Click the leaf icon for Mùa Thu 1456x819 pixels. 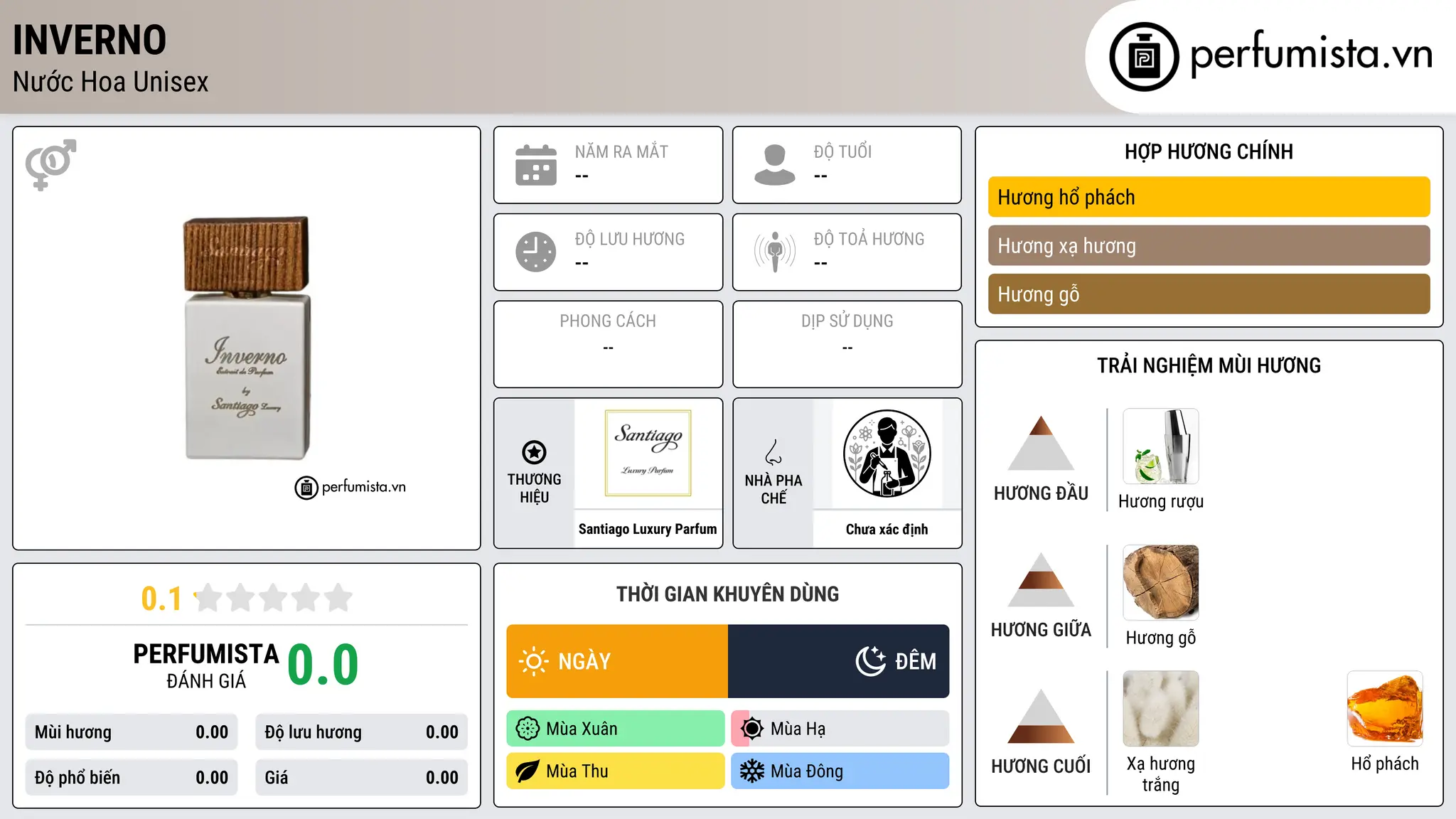point(528,771)
